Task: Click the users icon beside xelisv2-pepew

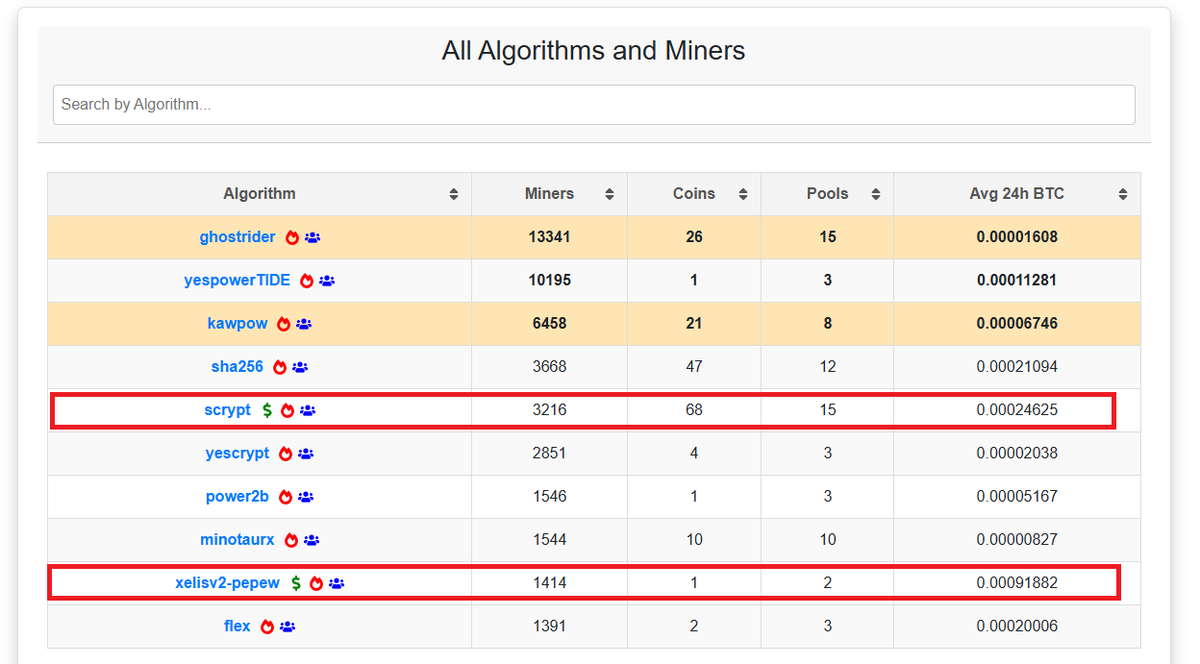Action: click(337, 583)
